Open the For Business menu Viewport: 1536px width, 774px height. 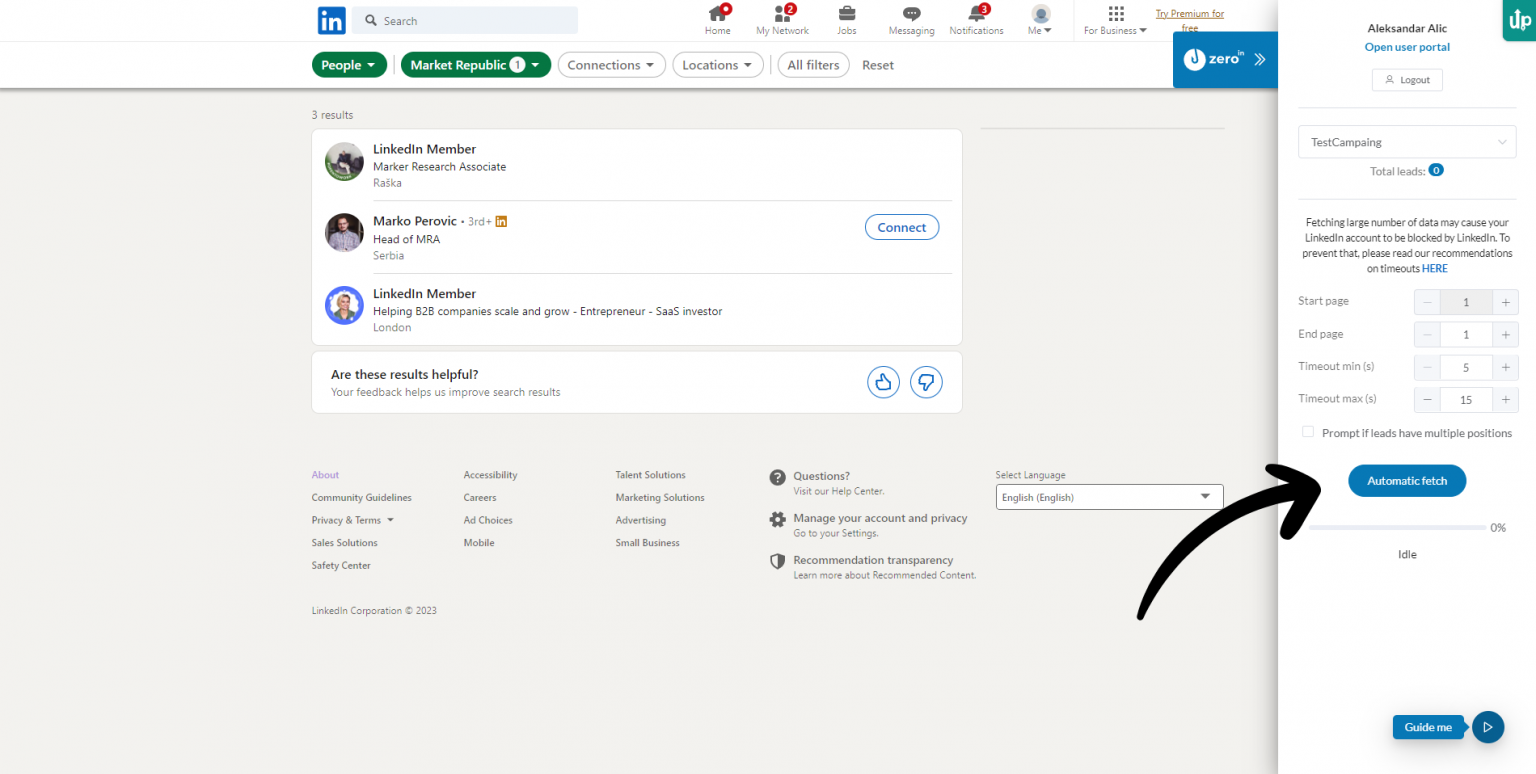1116,20
